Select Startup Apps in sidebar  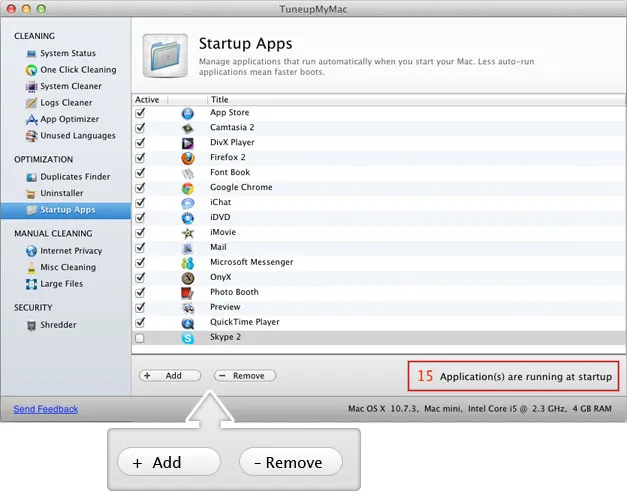66,210
